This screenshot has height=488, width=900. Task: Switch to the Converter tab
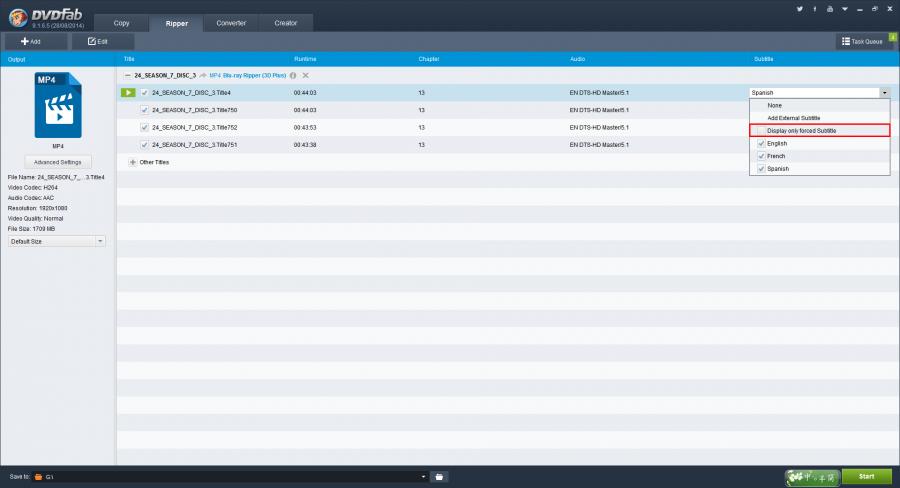(x=231, y=23)
